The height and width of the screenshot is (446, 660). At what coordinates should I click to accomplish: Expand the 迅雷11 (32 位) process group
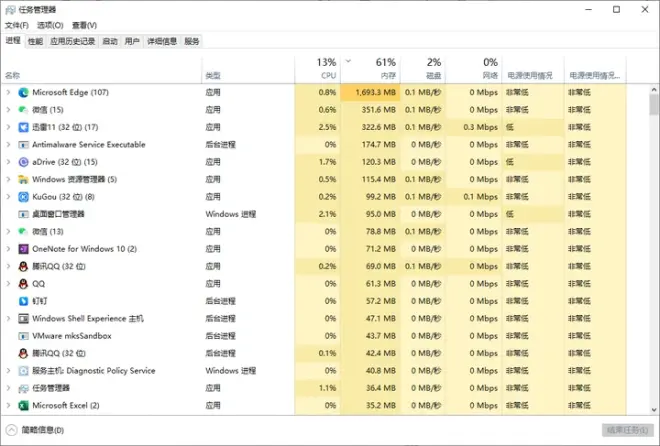8,127
